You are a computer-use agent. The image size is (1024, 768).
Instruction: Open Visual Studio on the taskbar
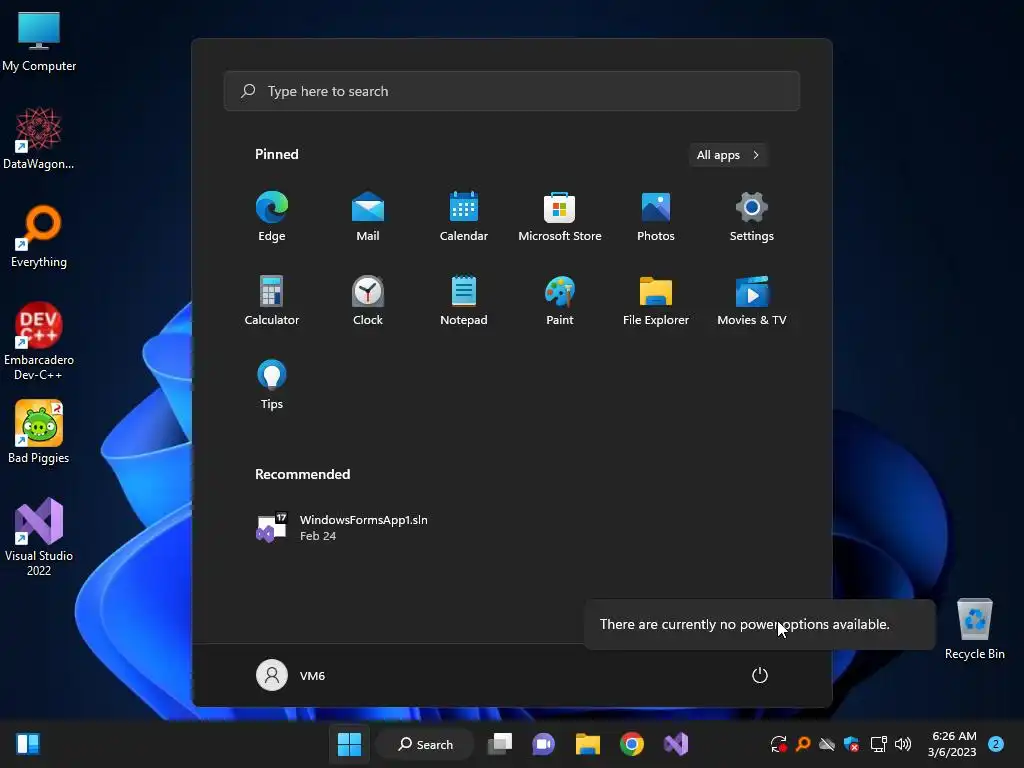pos(676,744)
